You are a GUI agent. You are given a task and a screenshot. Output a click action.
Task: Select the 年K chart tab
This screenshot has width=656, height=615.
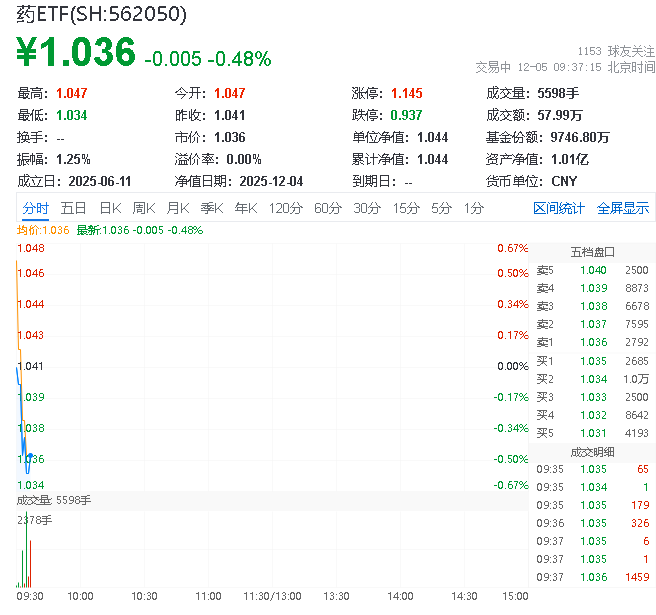point(246,208)
